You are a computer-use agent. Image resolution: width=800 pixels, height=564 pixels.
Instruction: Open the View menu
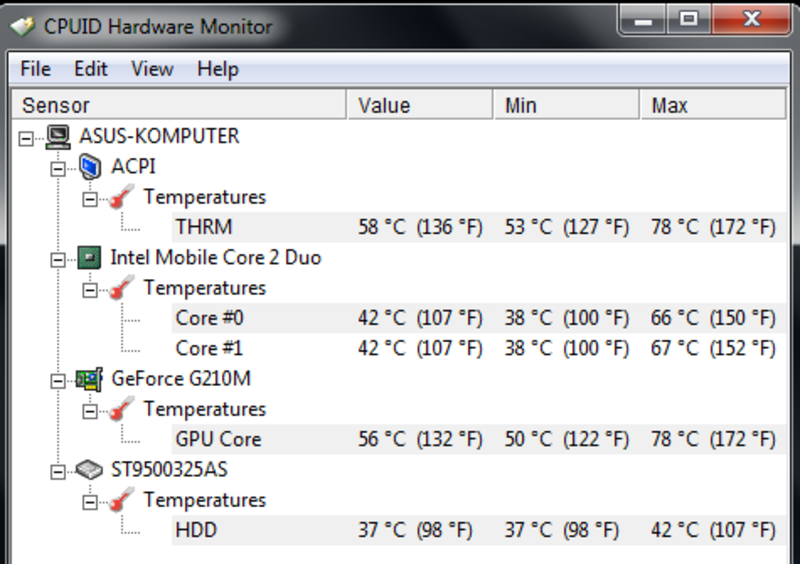pyautogui.click(x=152, y=69)
